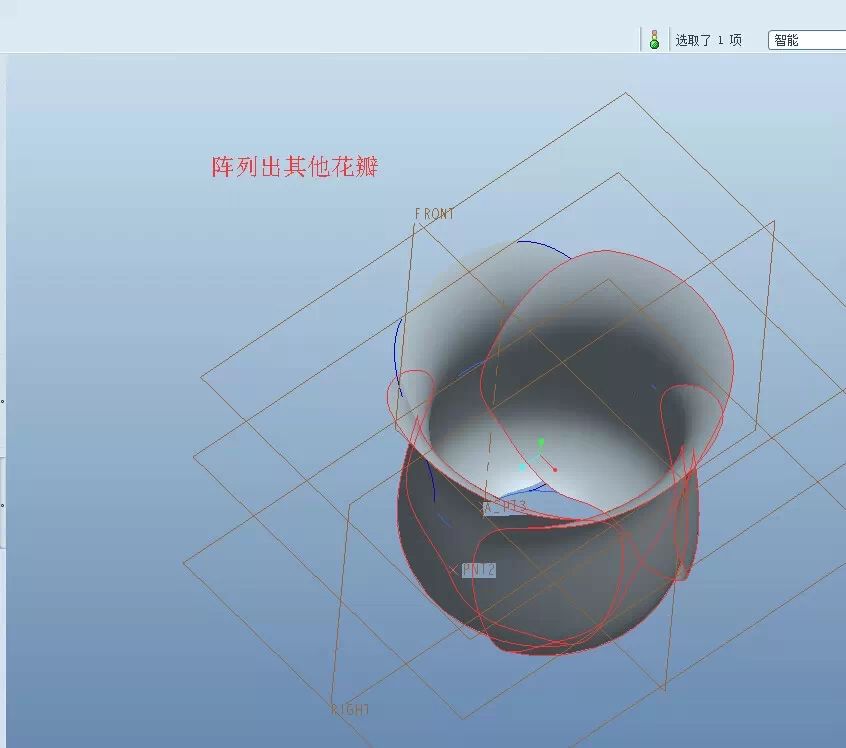This screenshot has height=748, width=846.
Task: Open the 智能 selection filter dropdown
Action: 807,40
